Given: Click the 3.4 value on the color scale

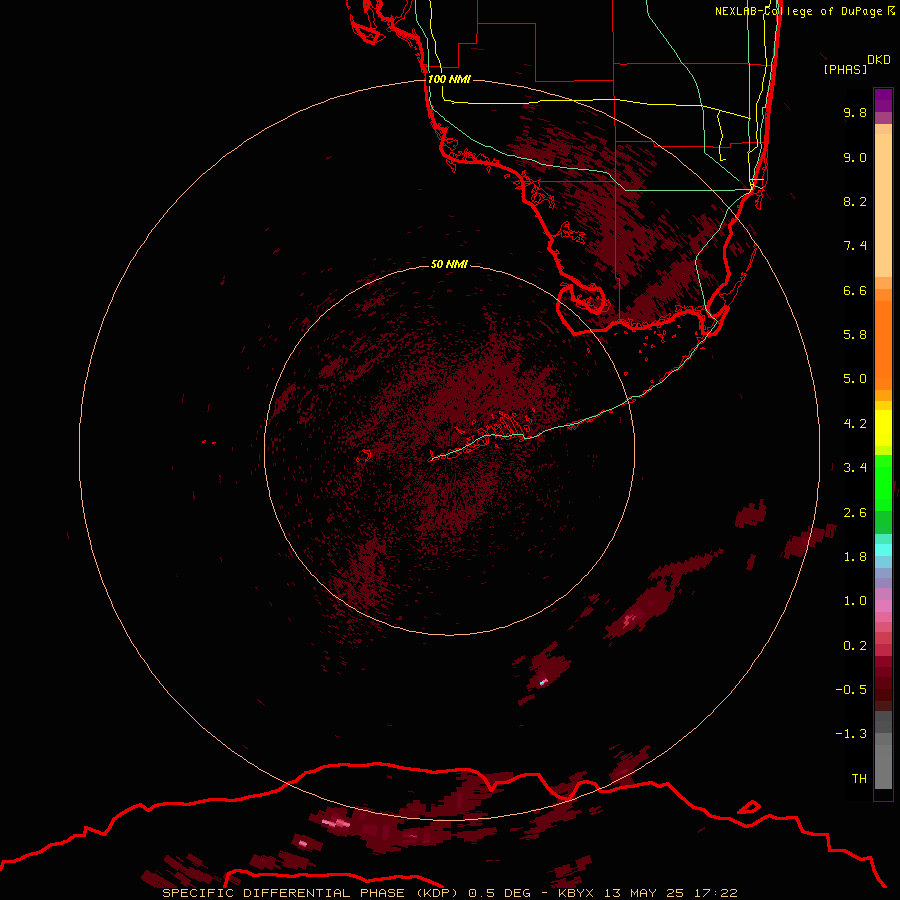Looking at the screenshot, I should tap(855, 468).
